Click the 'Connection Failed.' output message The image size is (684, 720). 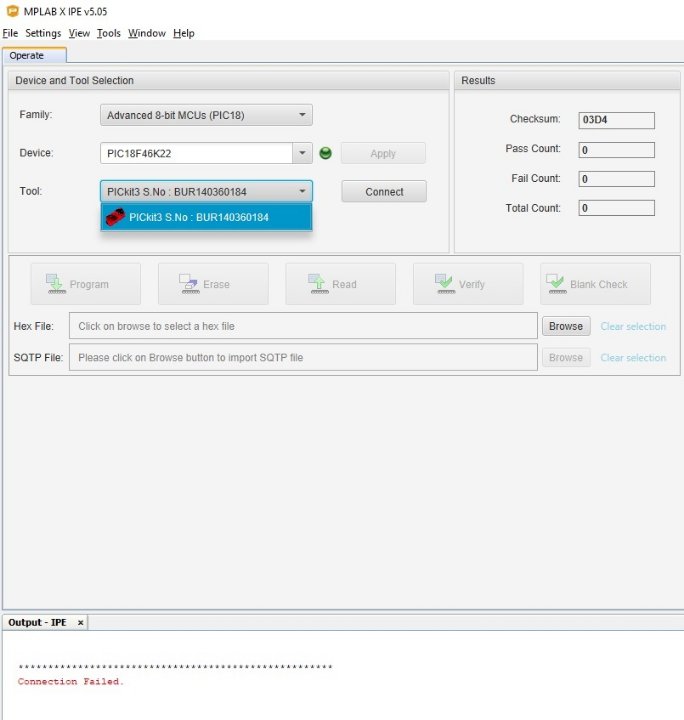coord(71,681)
